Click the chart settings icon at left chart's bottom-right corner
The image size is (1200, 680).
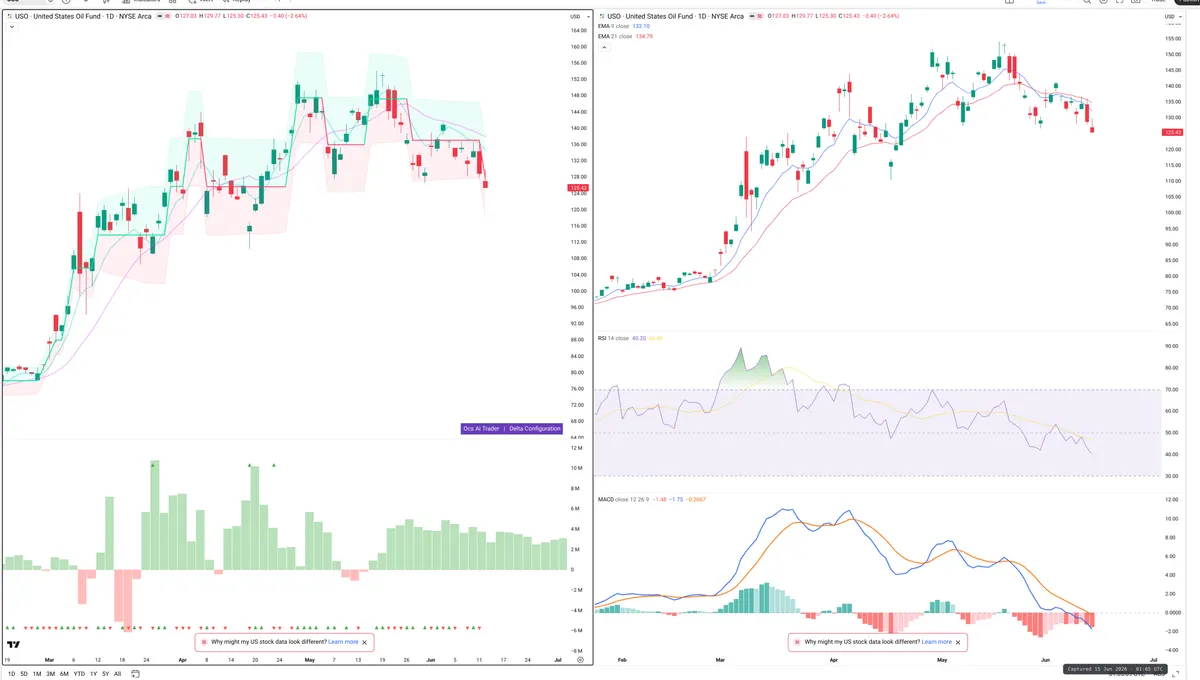click(580, 661)
